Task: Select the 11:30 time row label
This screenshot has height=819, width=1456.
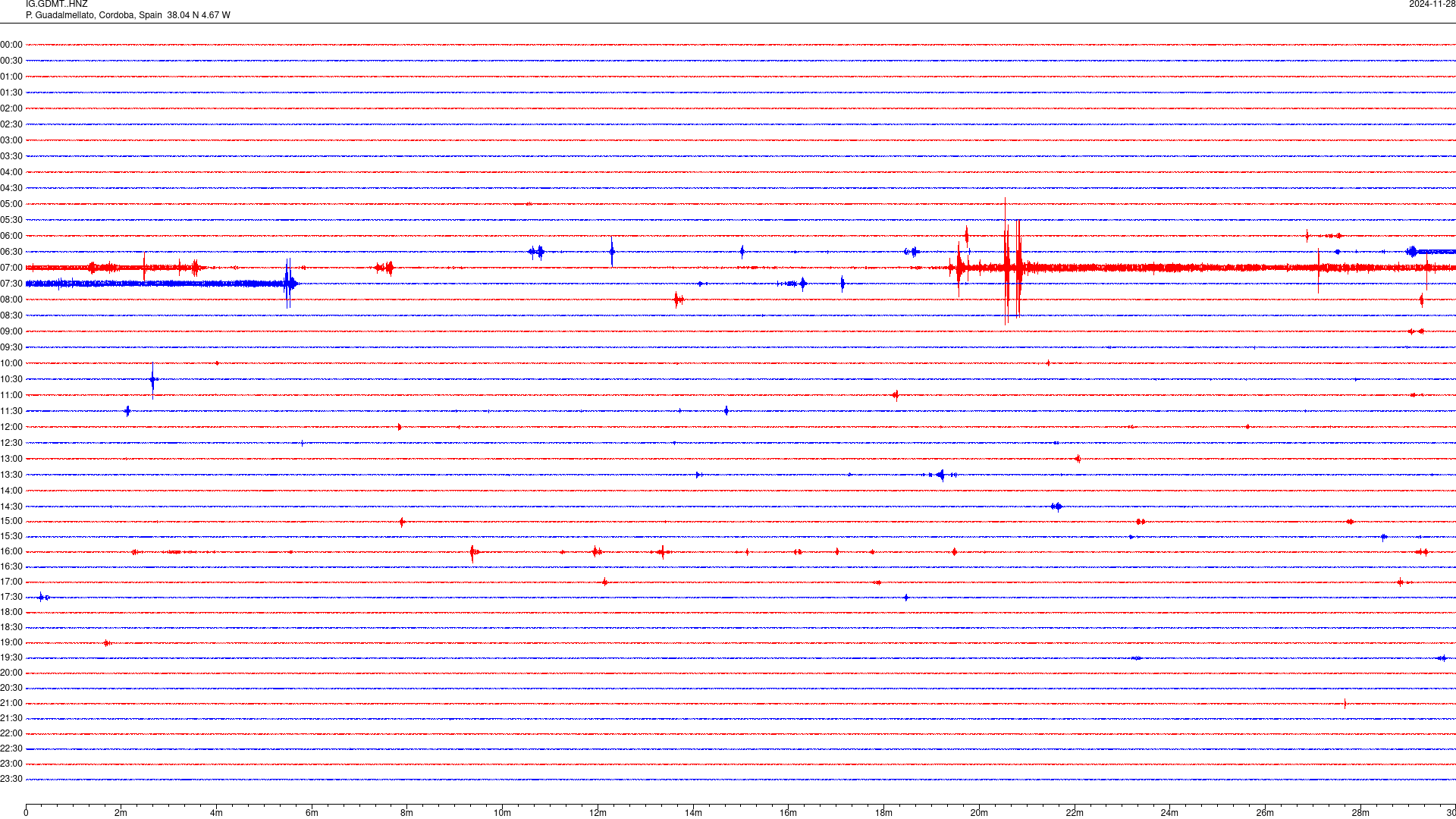Action: [x=11, y=411]
